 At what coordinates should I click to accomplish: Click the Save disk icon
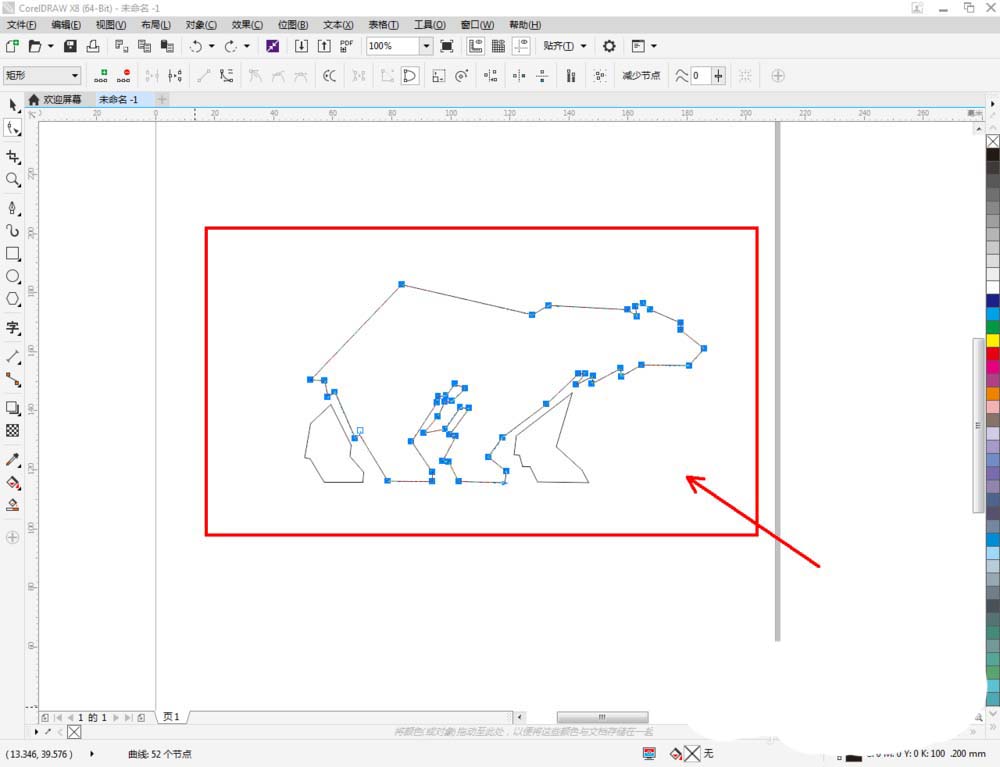[70, 46]
